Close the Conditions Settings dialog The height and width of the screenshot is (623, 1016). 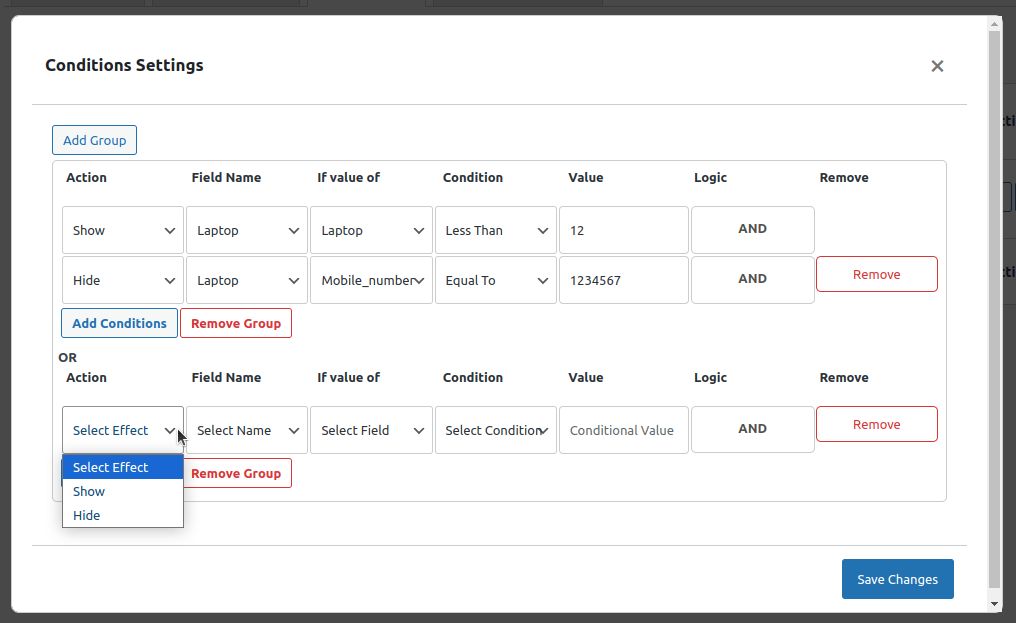(937, 66)
